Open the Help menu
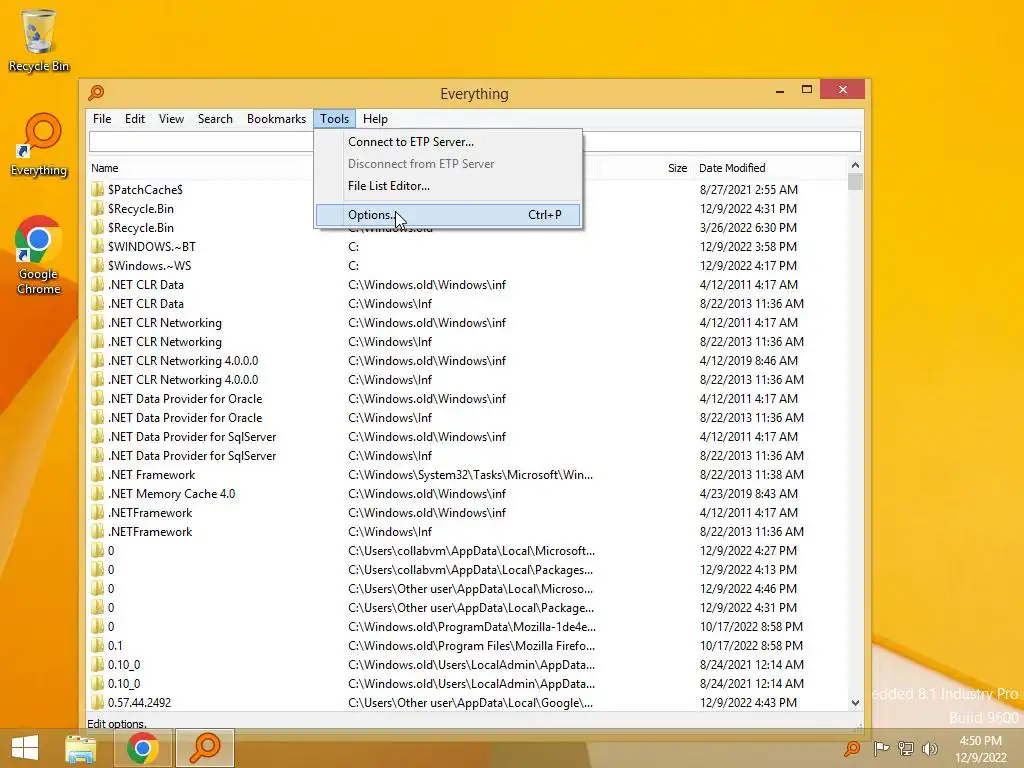1024x768 pixels. [375, 119]
